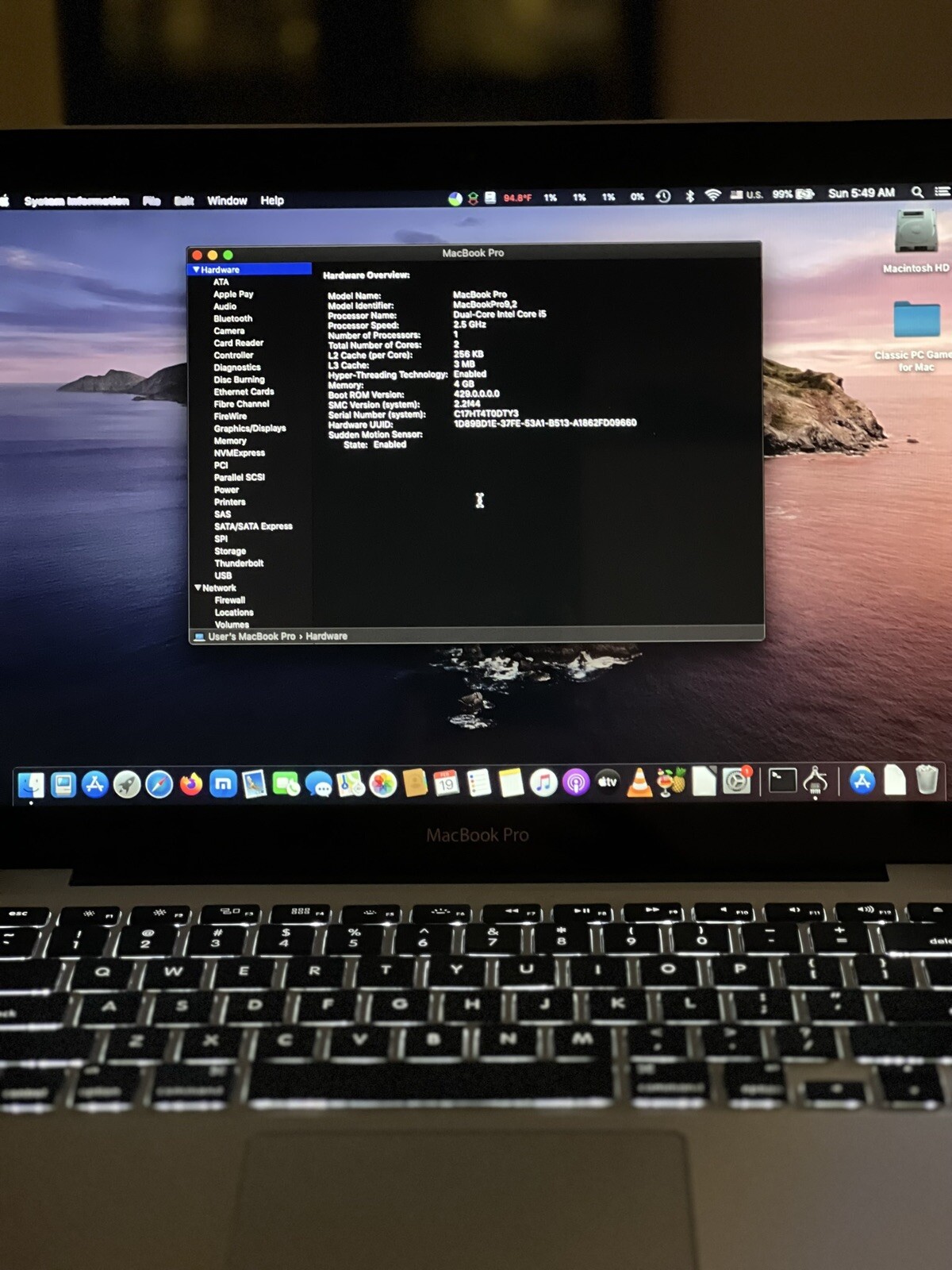This screenshot has width=952, height=1270.
Task: Open Apple TV app in dock
Action: pos(608,783)
